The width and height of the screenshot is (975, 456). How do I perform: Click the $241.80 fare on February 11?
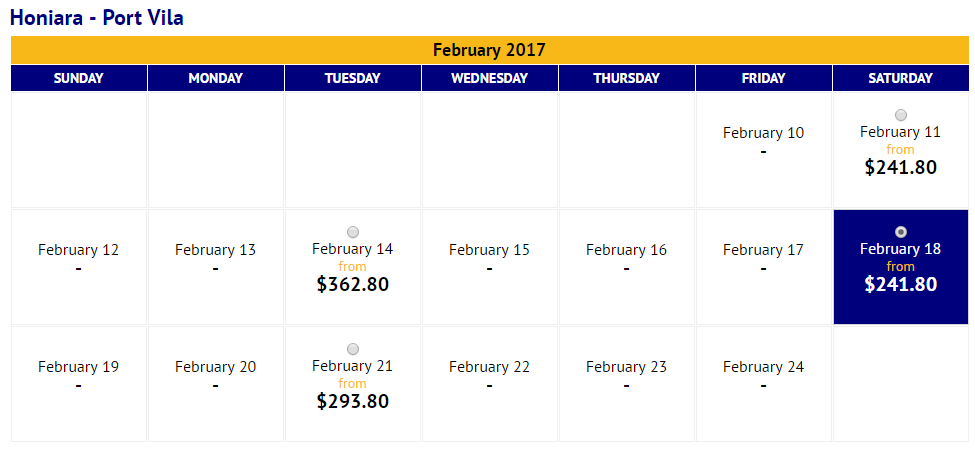[x=900, y=167]
